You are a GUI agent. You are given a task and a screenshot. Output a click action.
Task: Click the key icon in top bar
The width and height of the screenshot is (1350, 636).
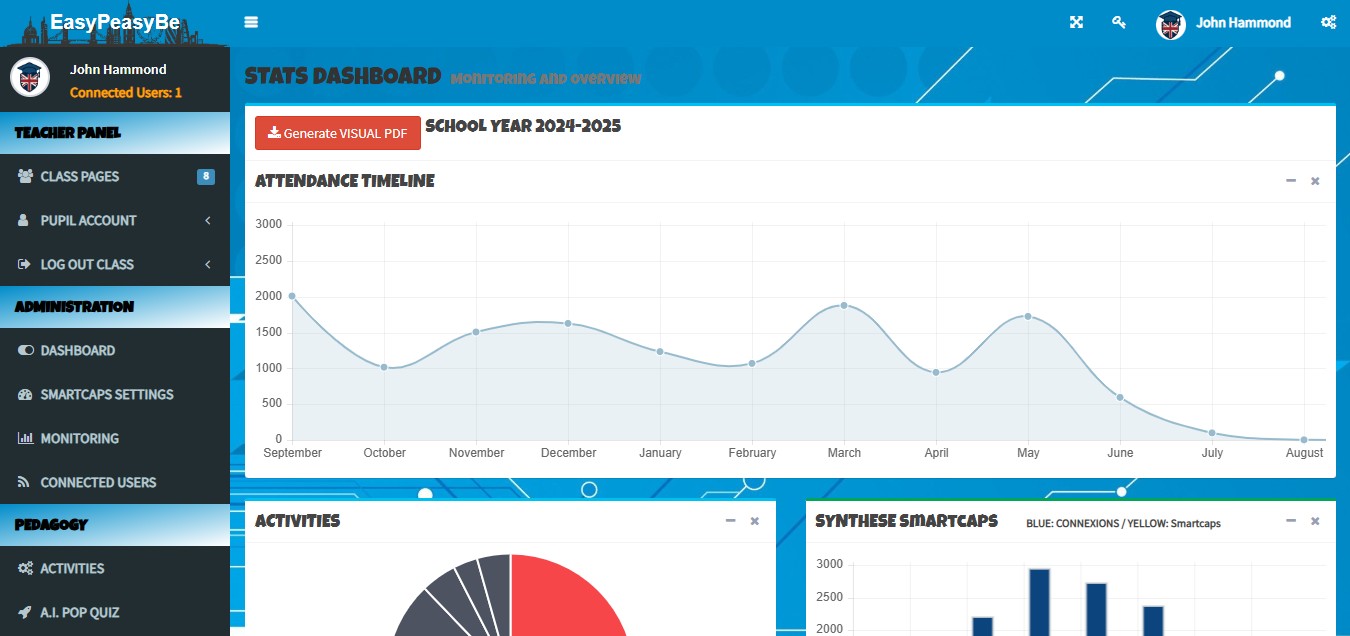(x=1119, y=22)
